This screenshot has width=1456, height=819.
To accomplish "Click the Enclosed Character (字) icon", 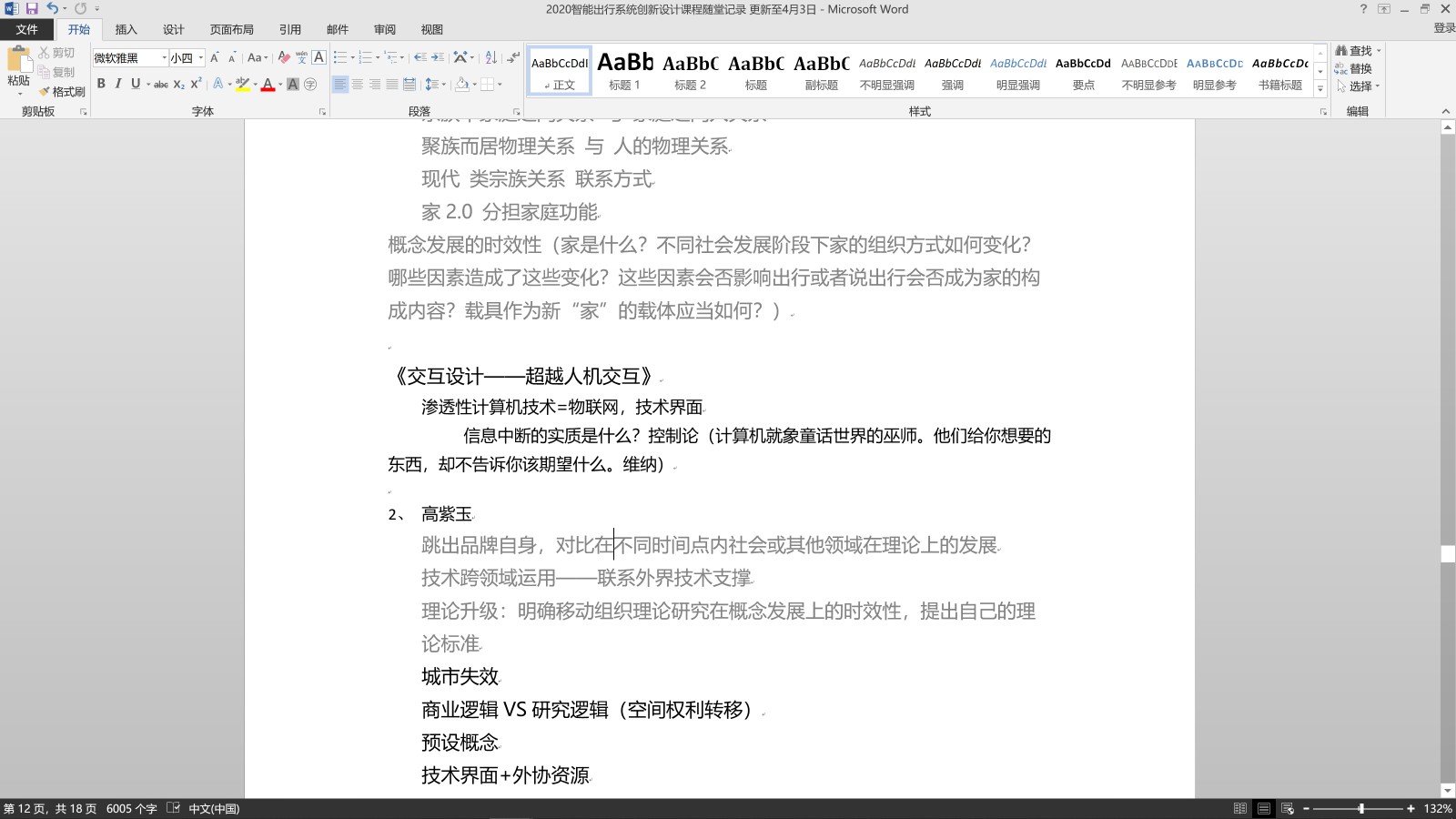I will (310, 85).
